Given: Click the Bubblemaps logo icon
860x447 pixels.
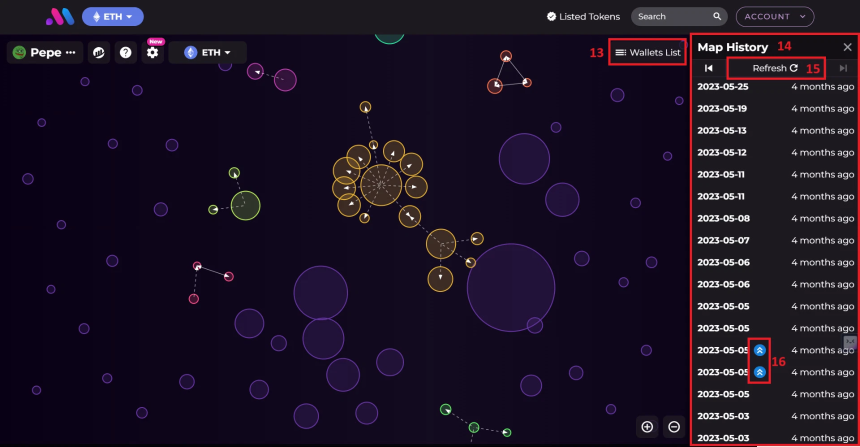Looking at the screenshot, I should [60, 16].
